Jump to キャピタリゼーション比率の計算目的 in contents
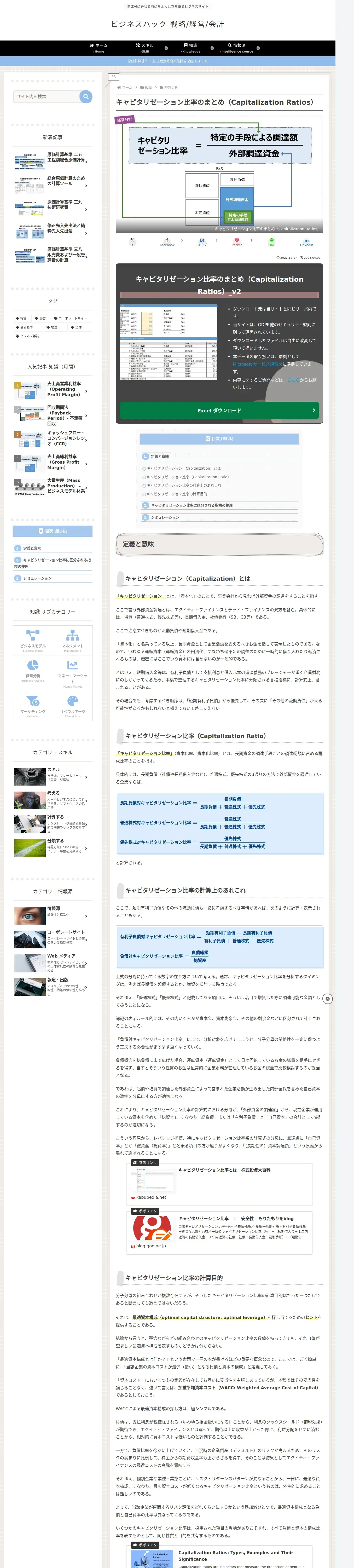Viewport: 354px width, 1568px height. click(x=177, y=494)
